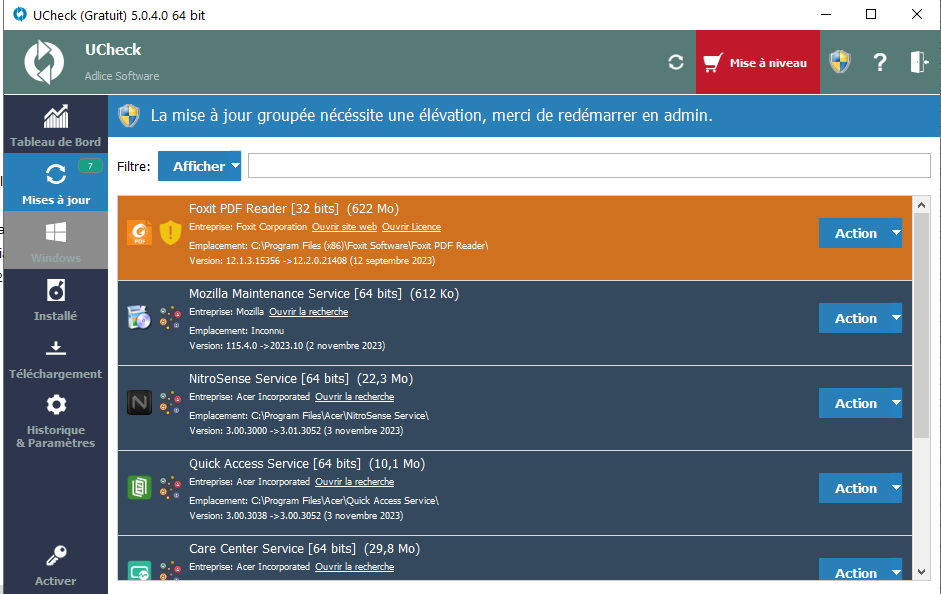The height and width of the screenshot is (594, 941).
Task: Select 'NitroSense Service [64 bits]' title
Action: [x=269, y=379]
